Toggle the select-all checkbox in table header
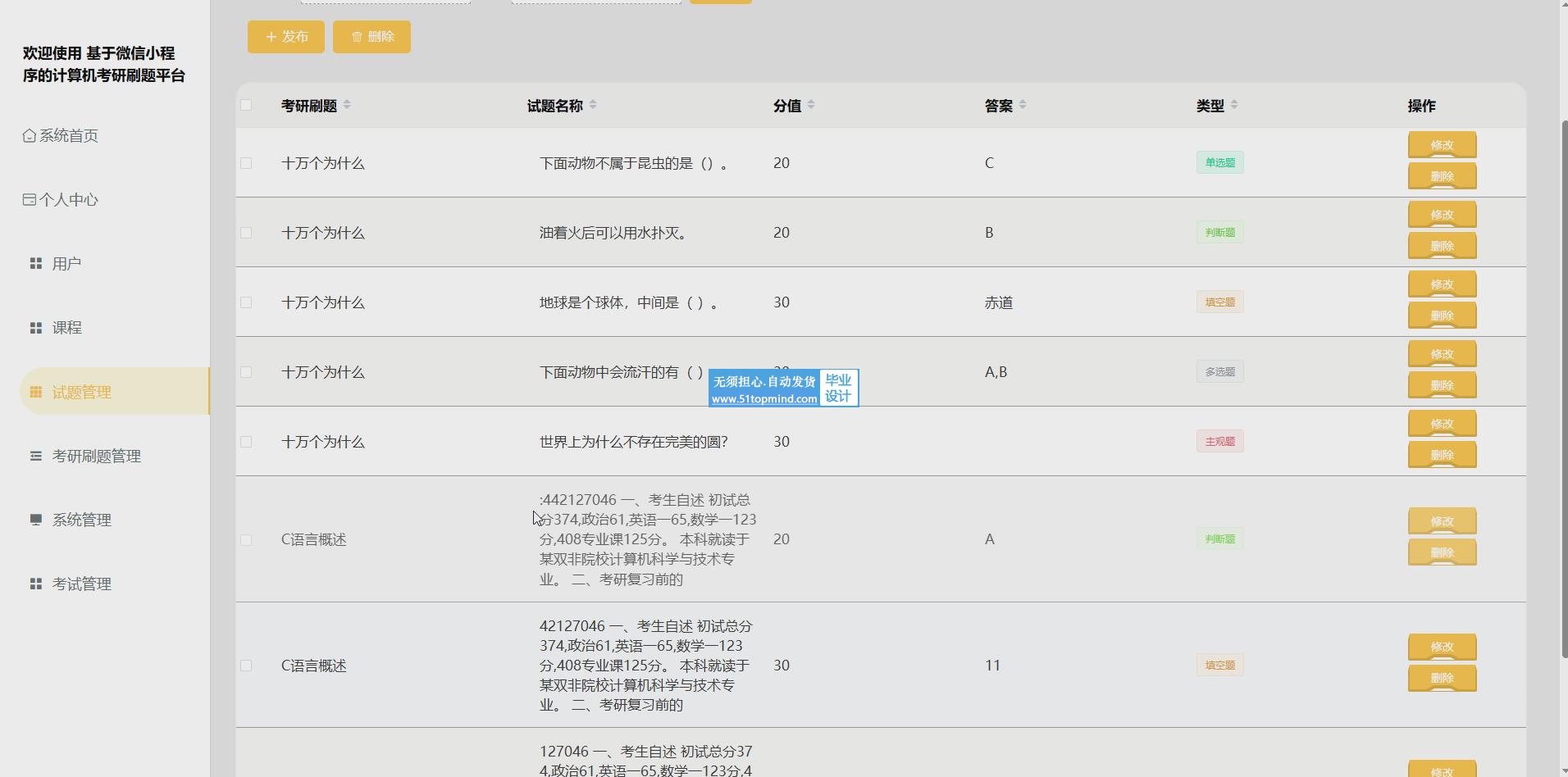This screenshot has width=1568, height=777. pyautogui.click(x=246, y=105)
